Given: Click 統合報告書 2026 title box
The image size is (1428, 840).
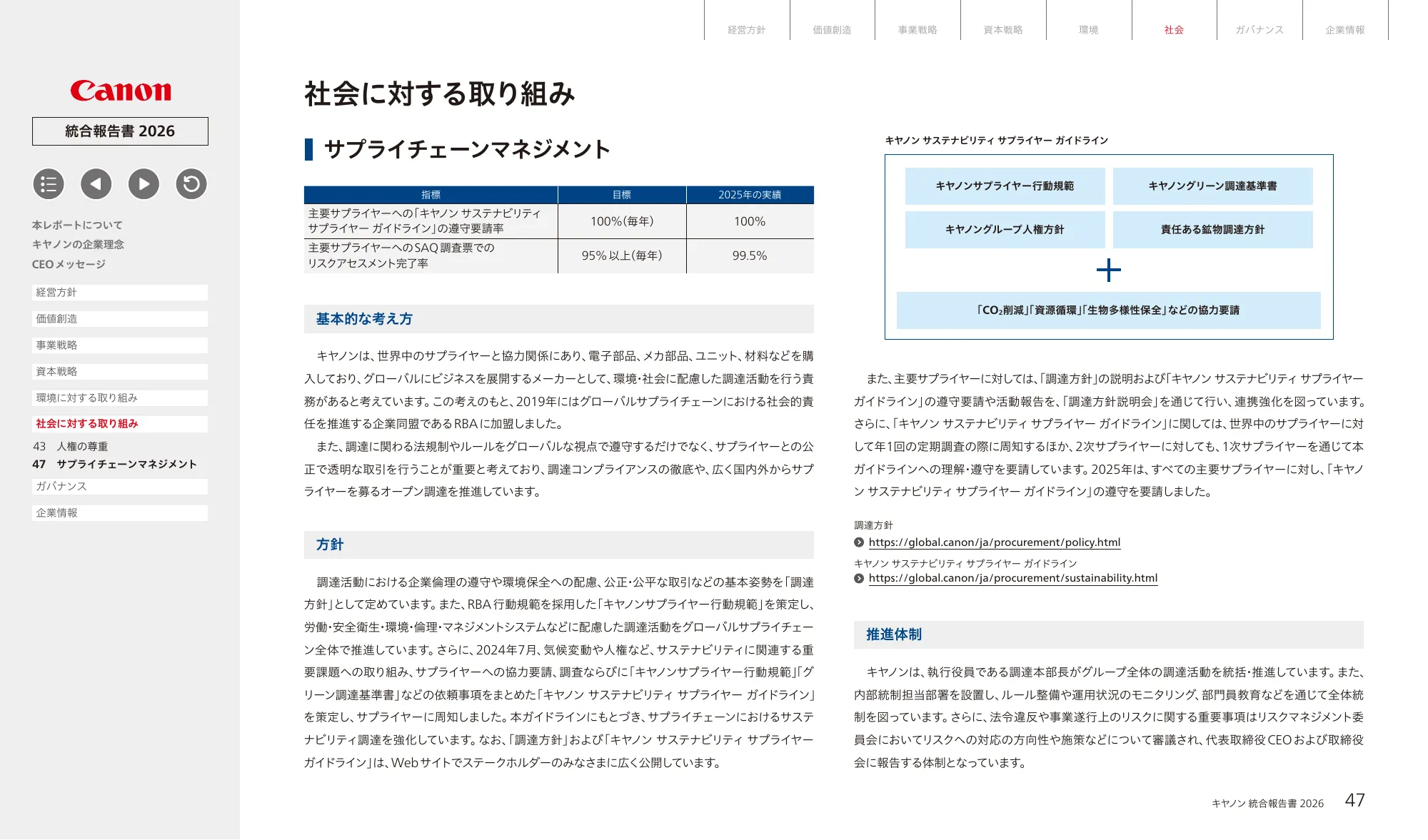Looking at the screenshot, I should coord(120,131).
